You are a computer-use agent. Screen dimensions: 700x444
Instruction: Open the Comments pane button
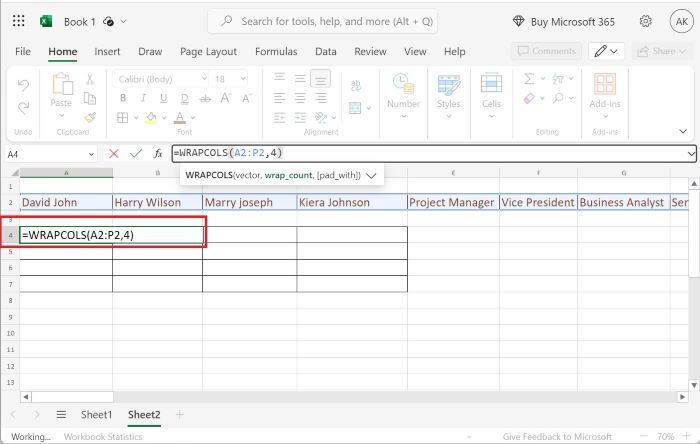pos(546,51)
